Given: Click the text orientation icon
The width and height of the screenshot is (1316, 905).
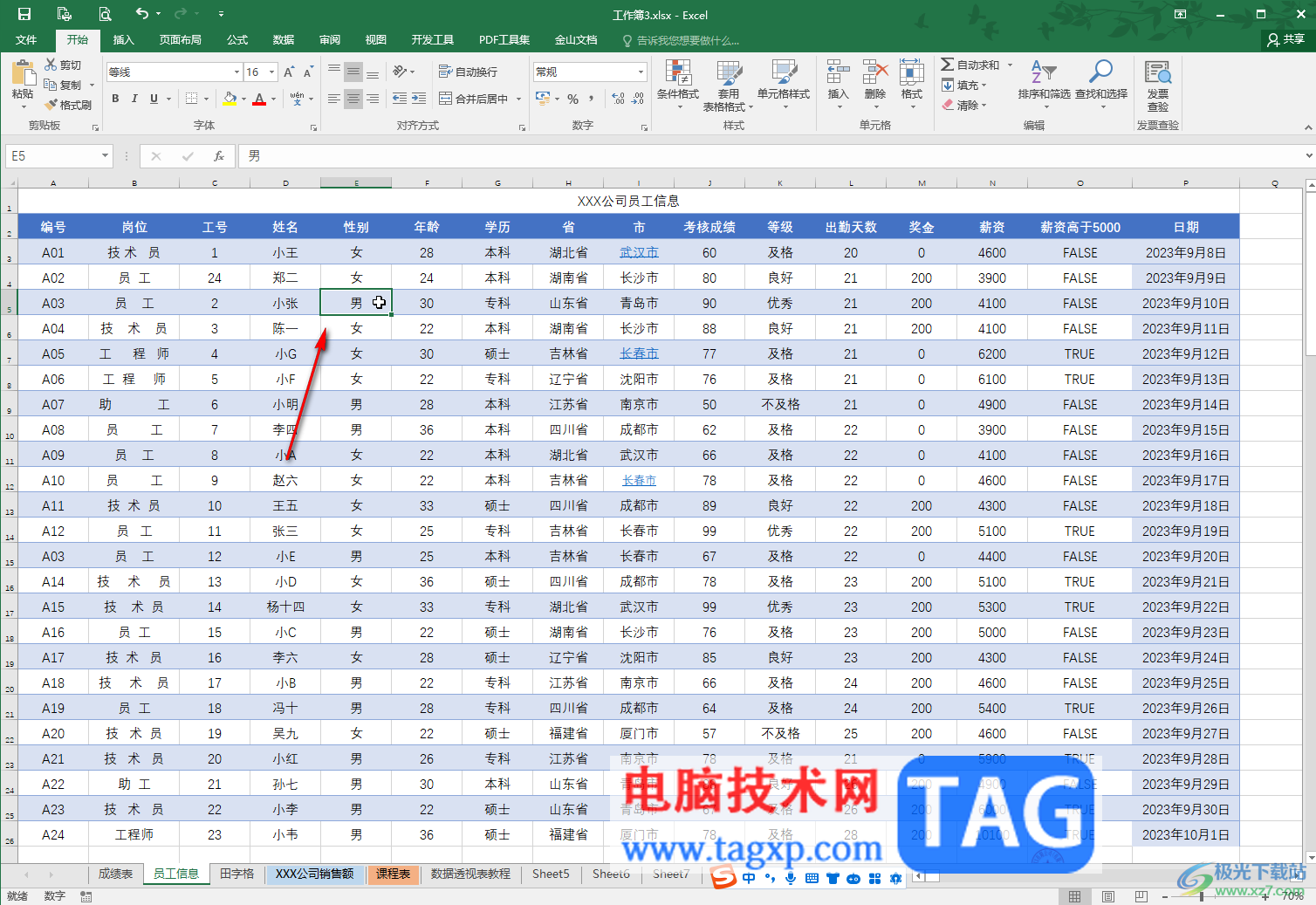Looking at the screenshot, I should [399, 72].
